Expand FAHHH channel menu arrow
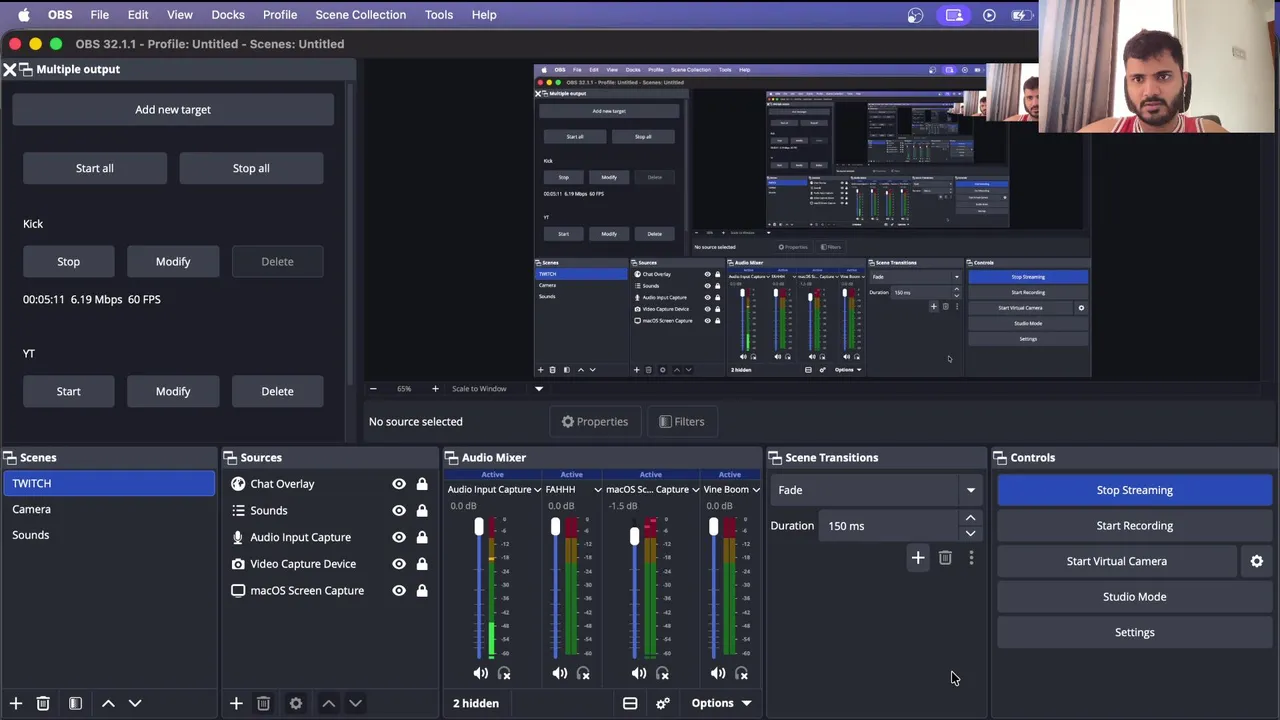Screen dimensions: 1280x720 (598, 490)
